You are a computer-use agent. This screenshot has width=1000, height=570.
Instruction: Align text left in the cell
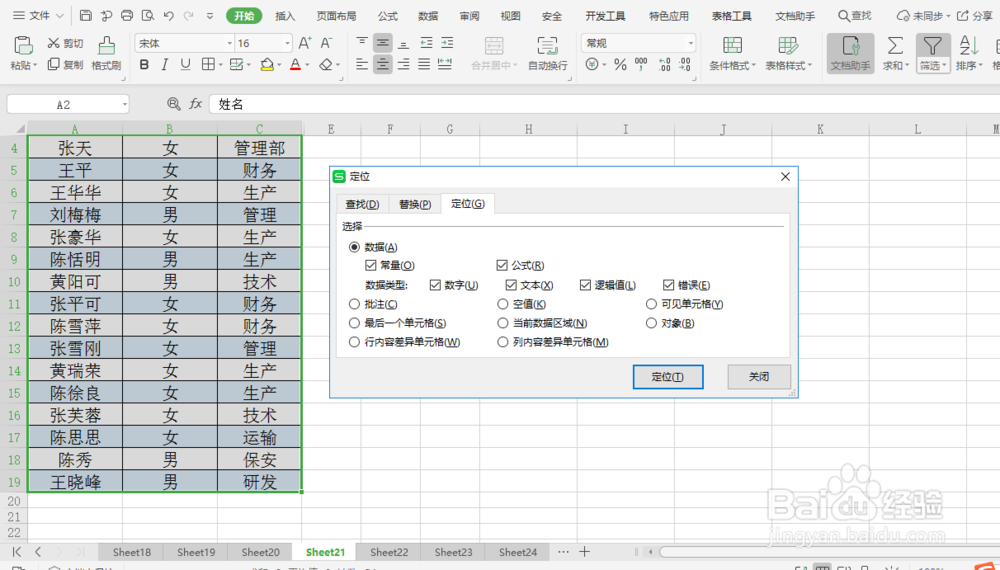pyautogui.click(x=362, y=64)
